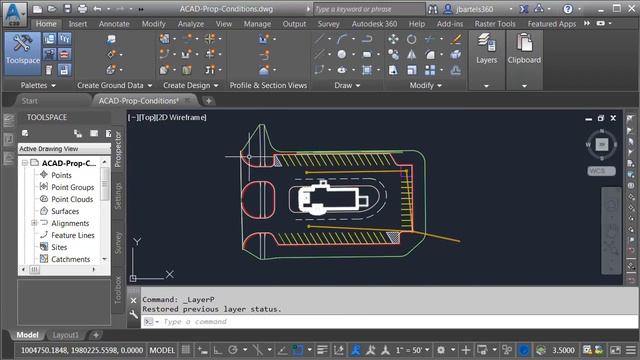This screenshot has height=360, width=640.
Task: Expand the Alignments tree node
Action: (x=34, y=223)
